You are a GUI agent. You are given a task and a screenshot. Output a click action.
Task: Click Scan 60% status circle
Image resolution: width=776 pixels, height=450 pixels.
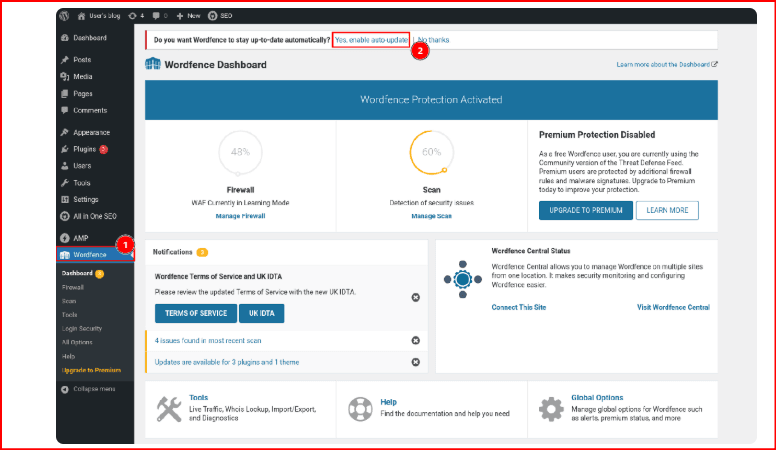[x=431, y=152]
